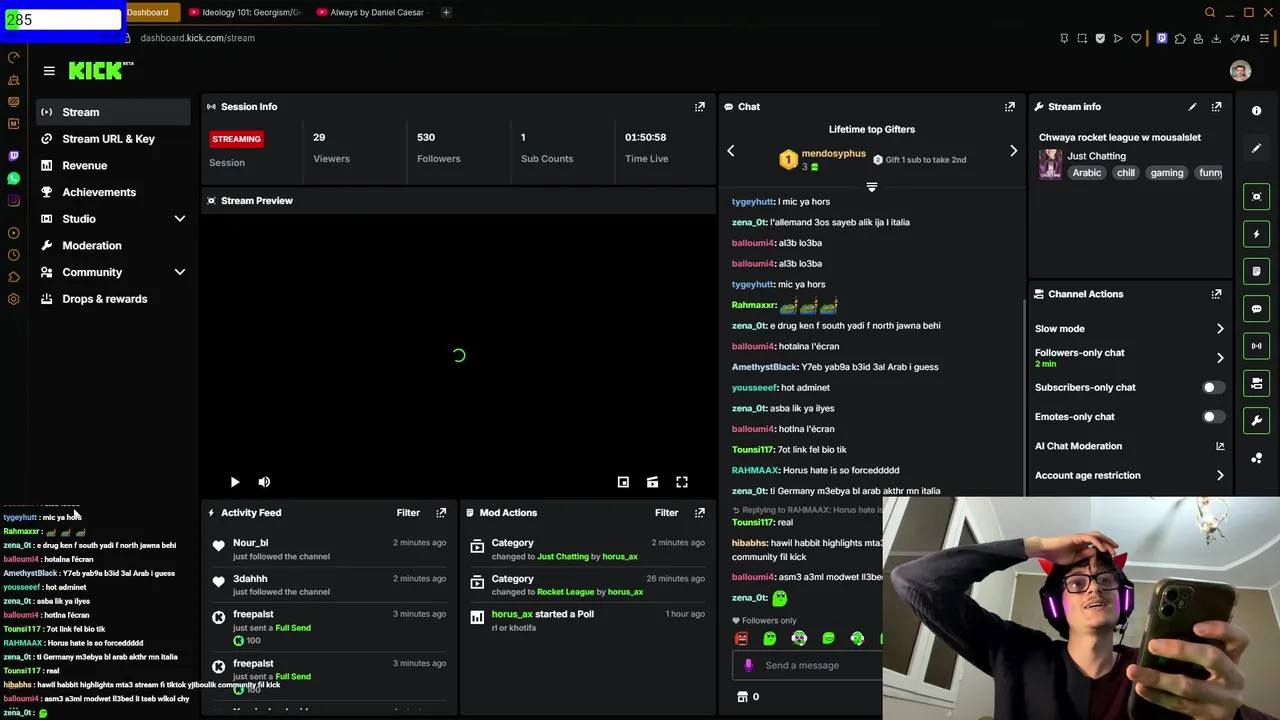This screenshot has height=720, width=1280.
Task: Open WhatsApp in the browser sidebar
Action: tap(13, 178)
